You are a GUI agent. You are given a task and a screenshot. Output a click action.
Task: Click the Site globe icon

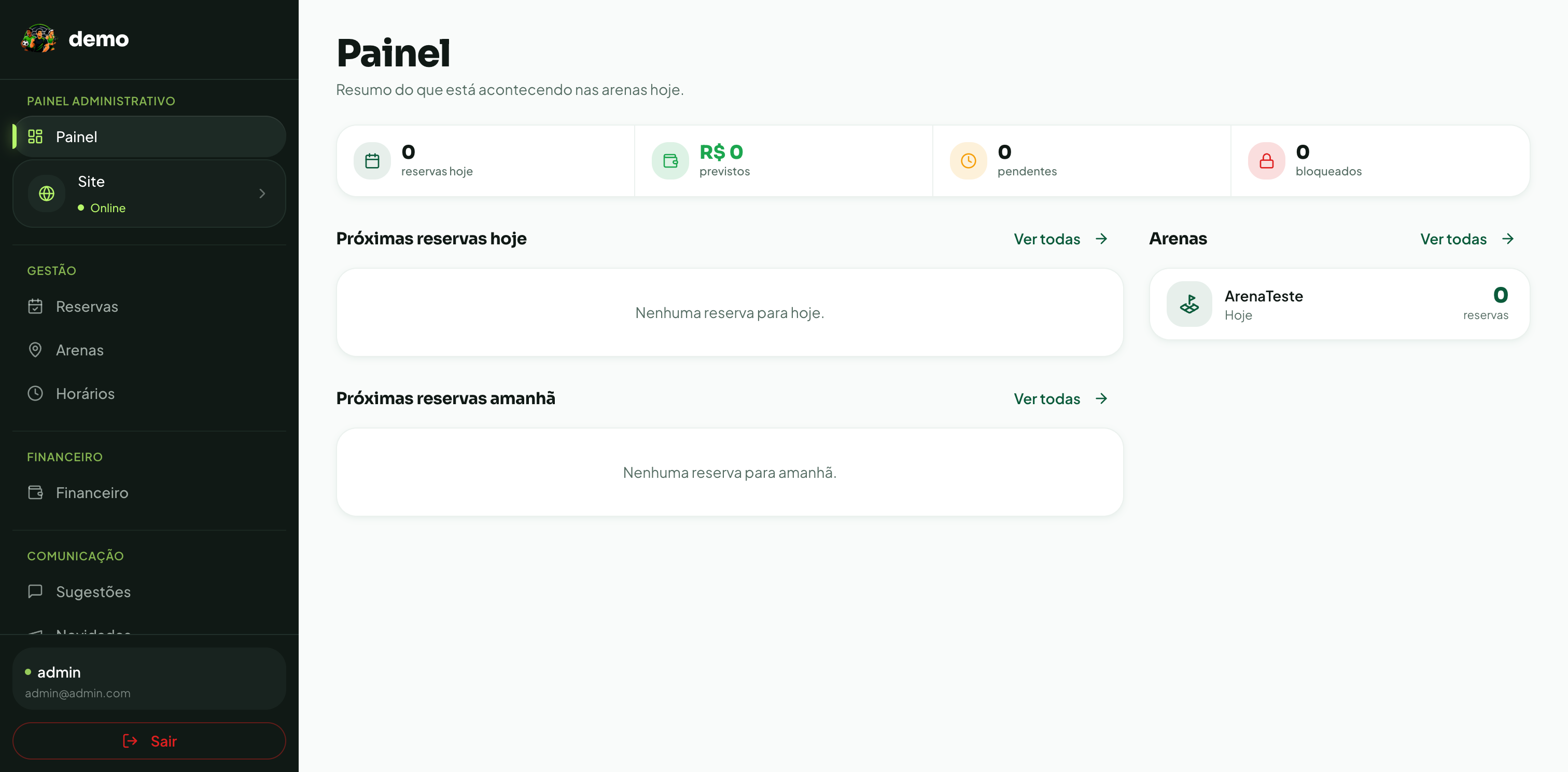coord(47,194)
